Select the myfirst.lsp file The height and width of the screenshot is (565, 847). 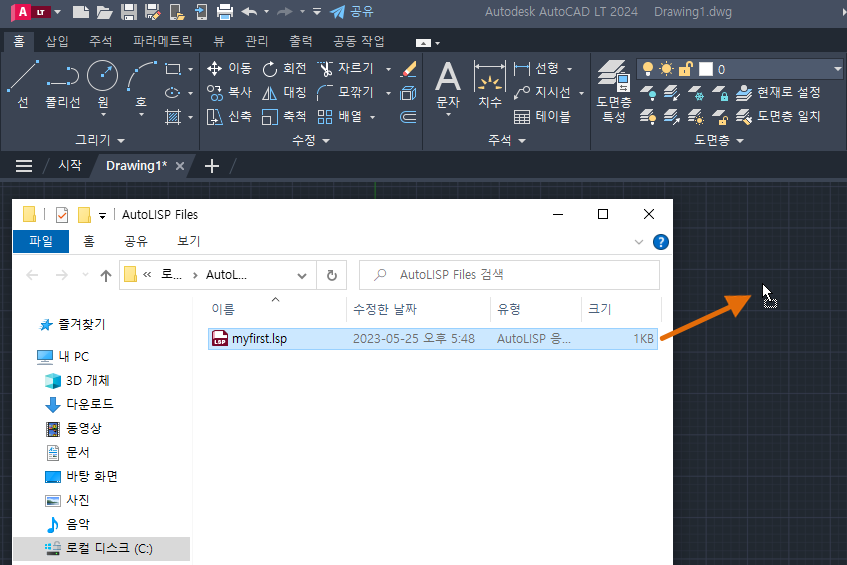[x=433, y=339]
